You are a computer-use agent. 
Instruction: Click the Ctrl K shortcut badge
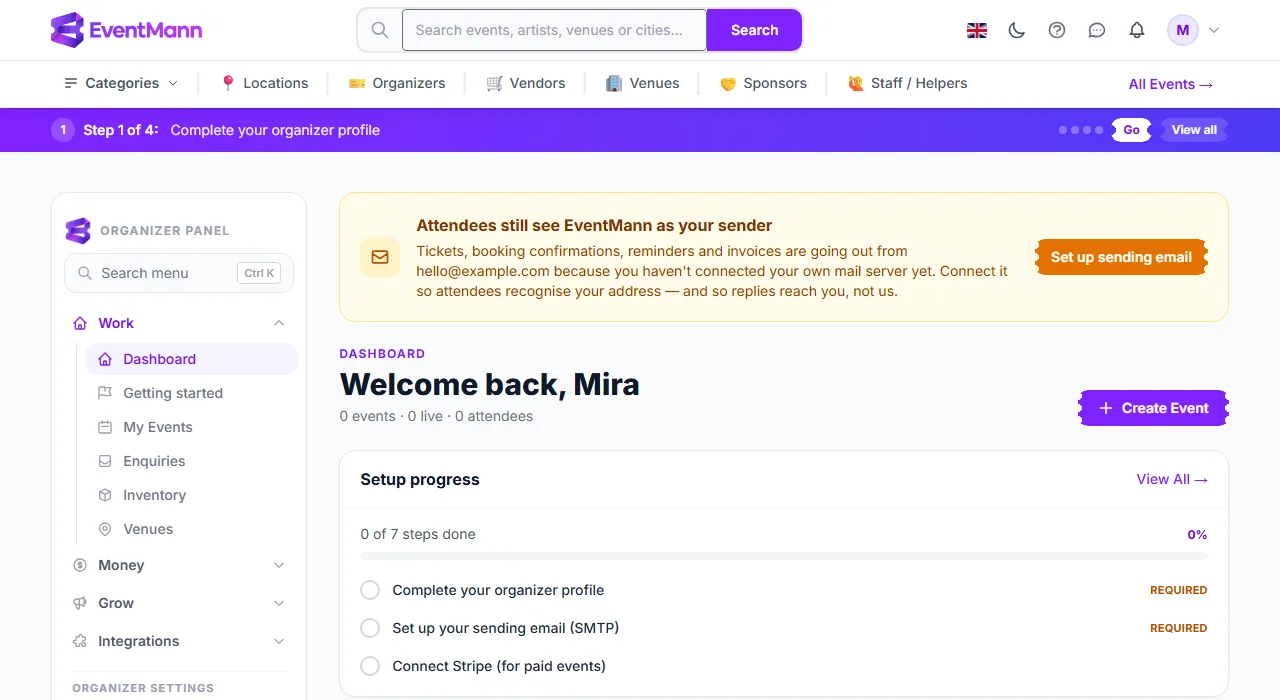pyautogui.click(x=259, y=273)
